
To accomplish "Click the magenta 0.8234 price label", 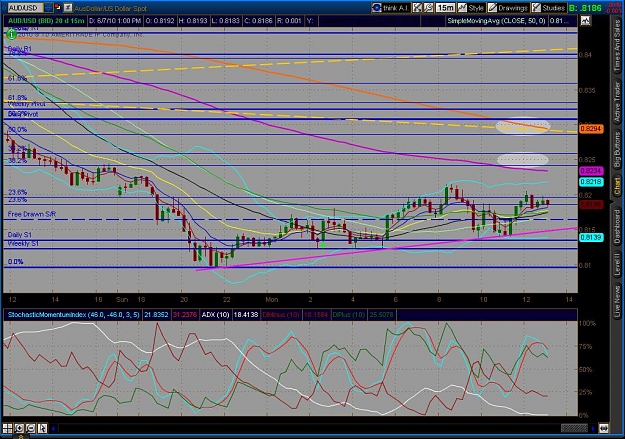I will [591, 171].
